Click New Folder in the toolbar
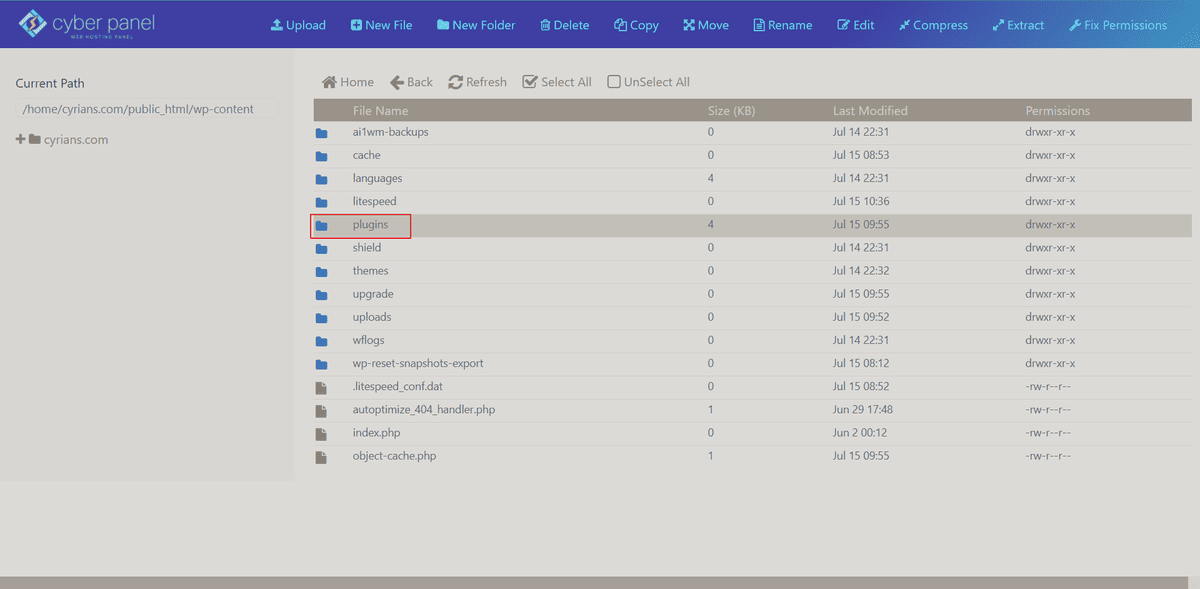The height and width of the screenshot is (589, 1200). [476, 25]
